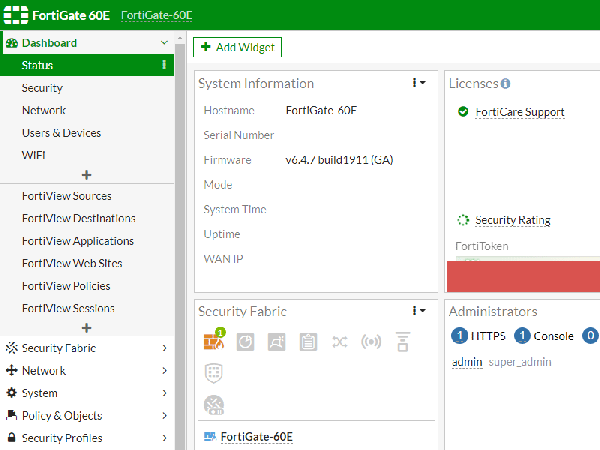600x450 pixels.
Task: Open the Security dashboard
Action: [42, 88]
